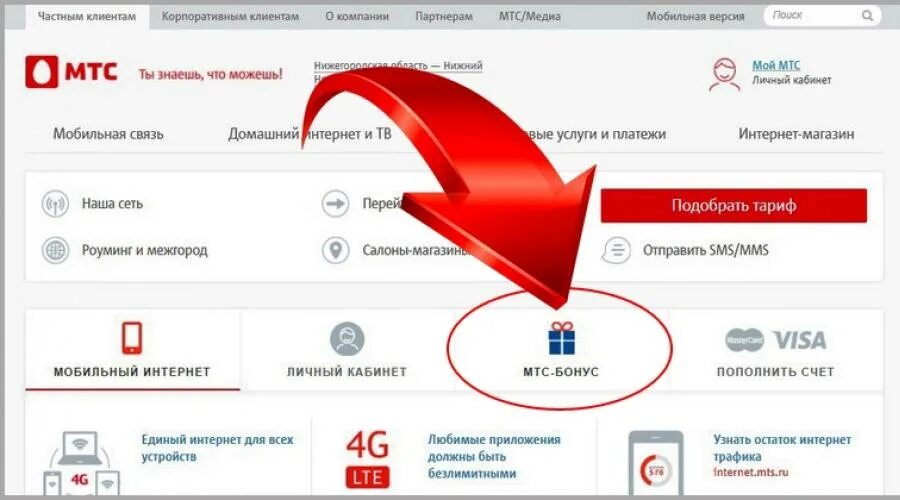The image size is (900, 500).
Task: Click the MTS red egg logo
Action: (41, 72)
